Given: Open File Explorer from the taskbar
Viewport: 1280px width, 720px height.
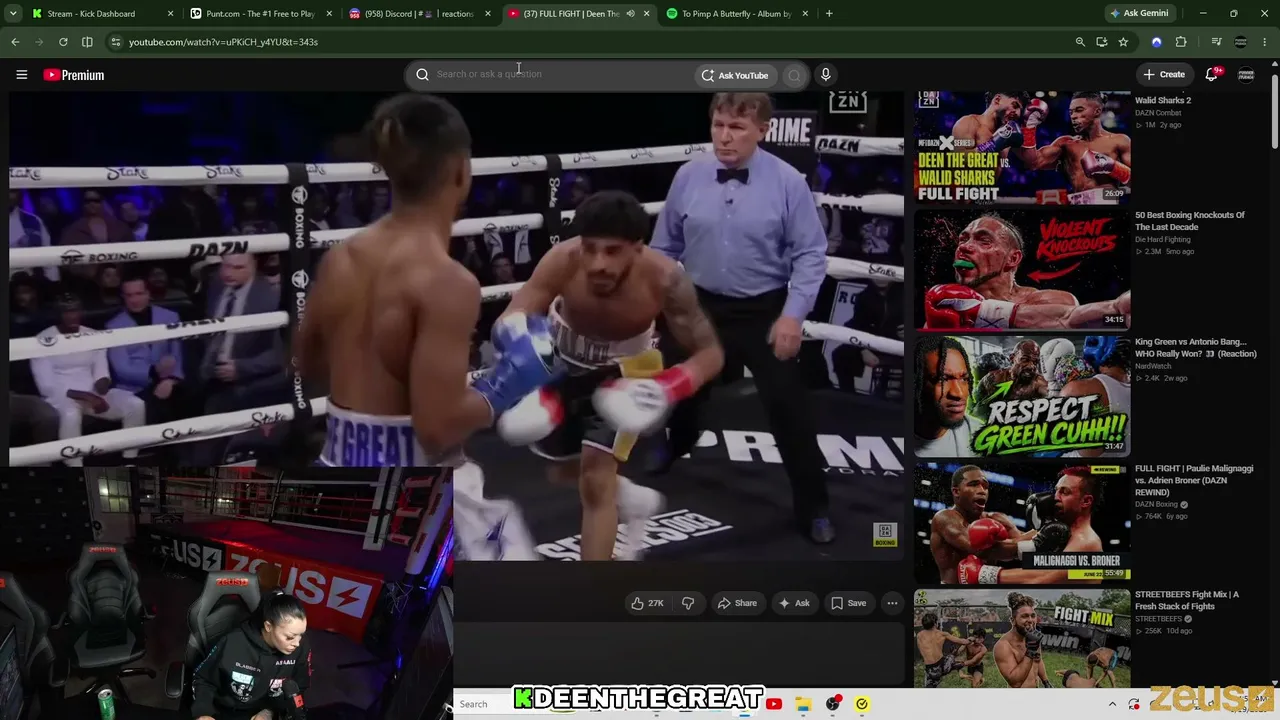Looking at the screenshot, I should point(803,704).
